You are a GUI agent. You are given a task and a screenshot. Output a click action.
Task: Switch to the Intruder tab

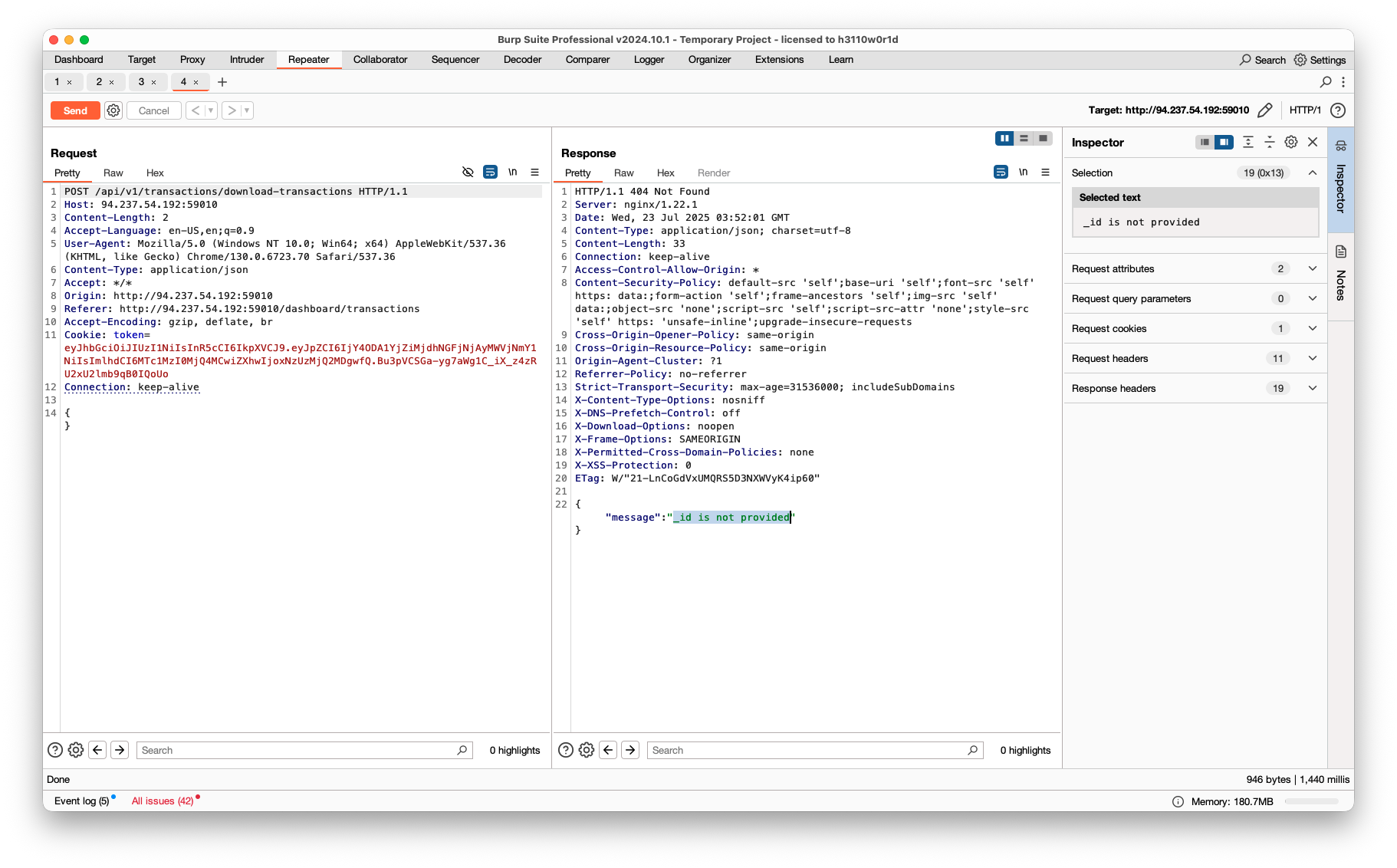(247, 60)
